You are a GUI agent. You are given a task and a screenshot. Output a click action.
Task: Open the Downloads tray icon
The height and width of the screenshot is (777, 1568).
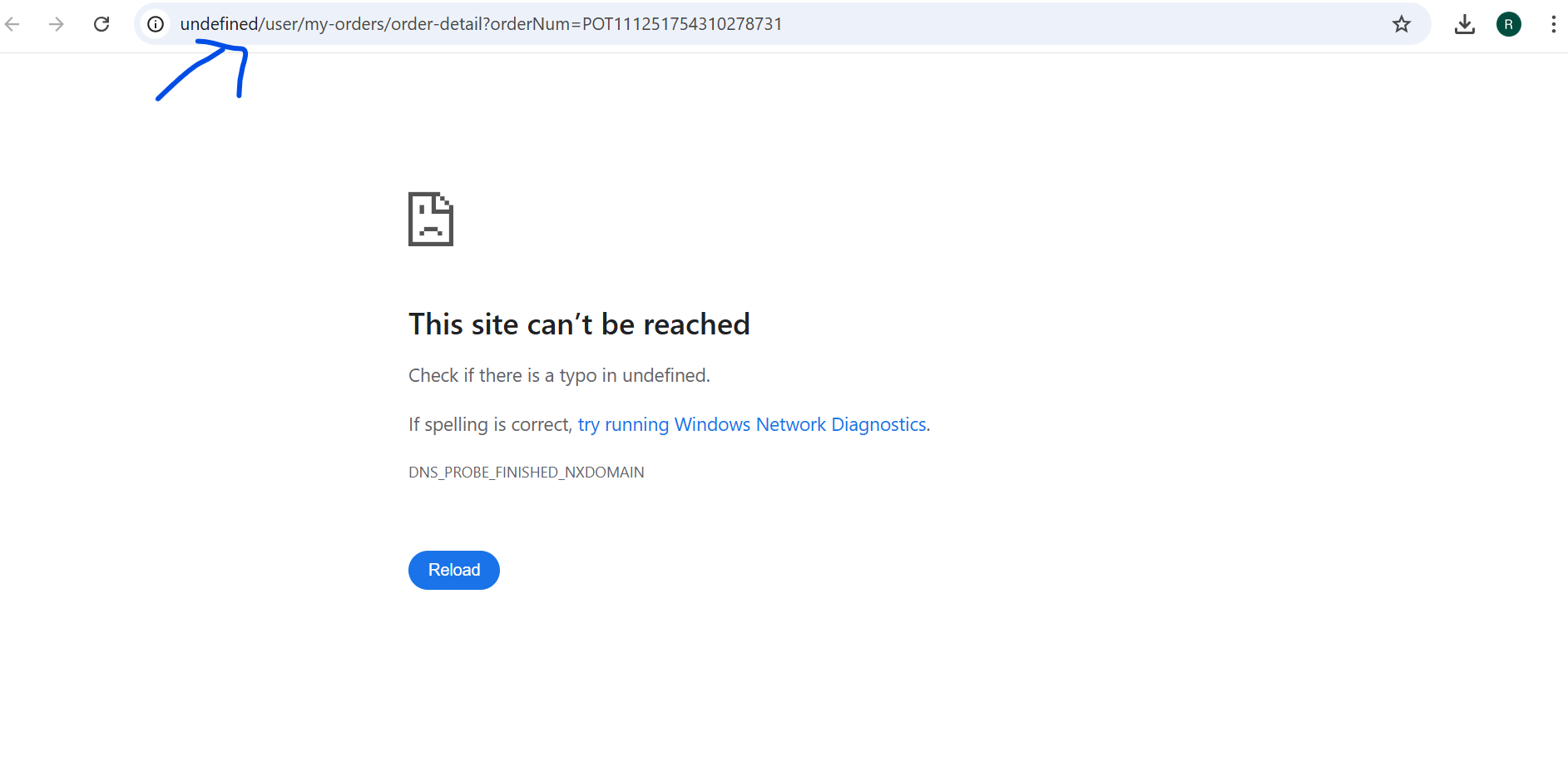(x=1465, y=24)
